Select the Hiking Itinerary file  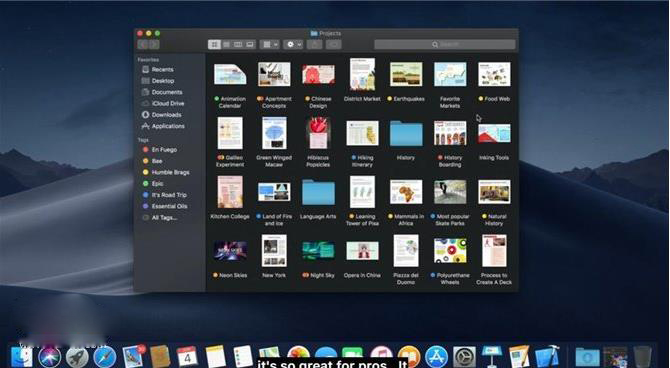pos(362,133)
